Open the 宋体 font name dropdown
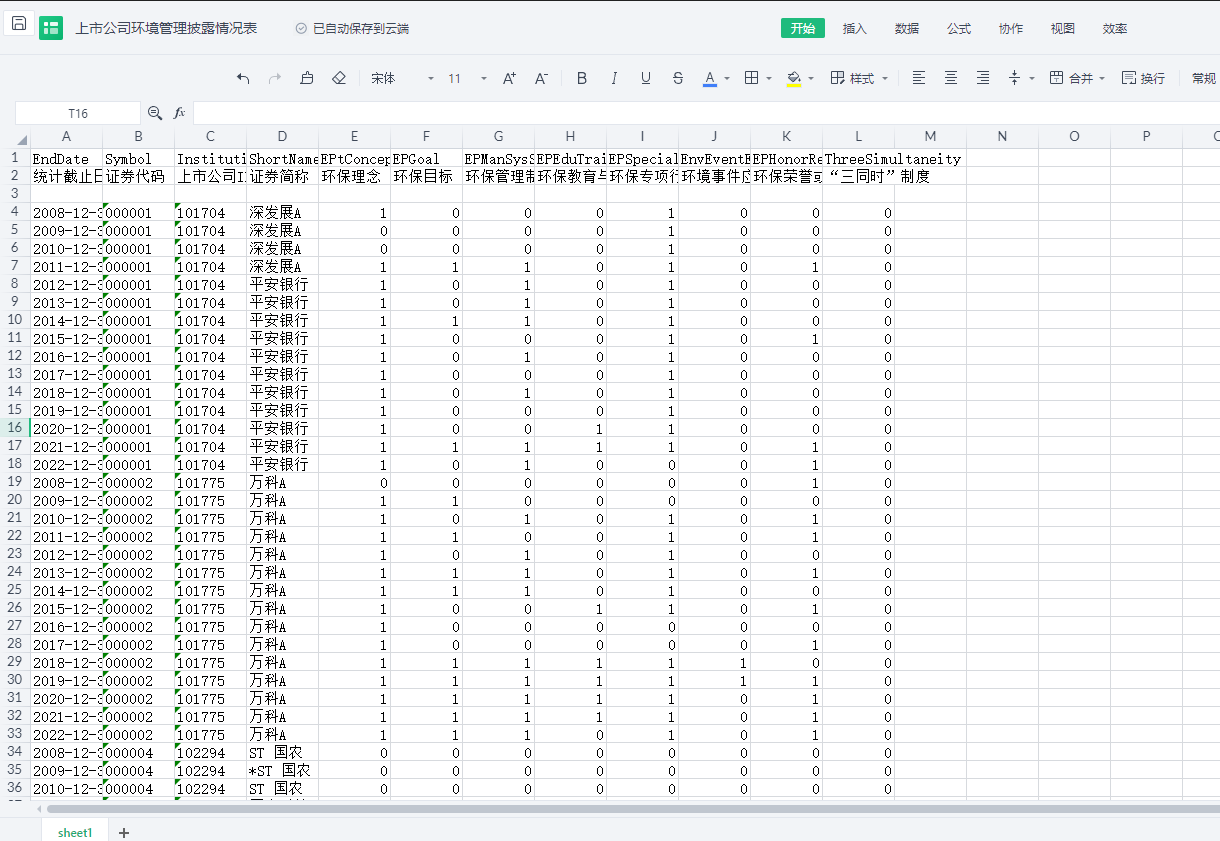This screenshot has width=1220, height=841. coord(402,78)
